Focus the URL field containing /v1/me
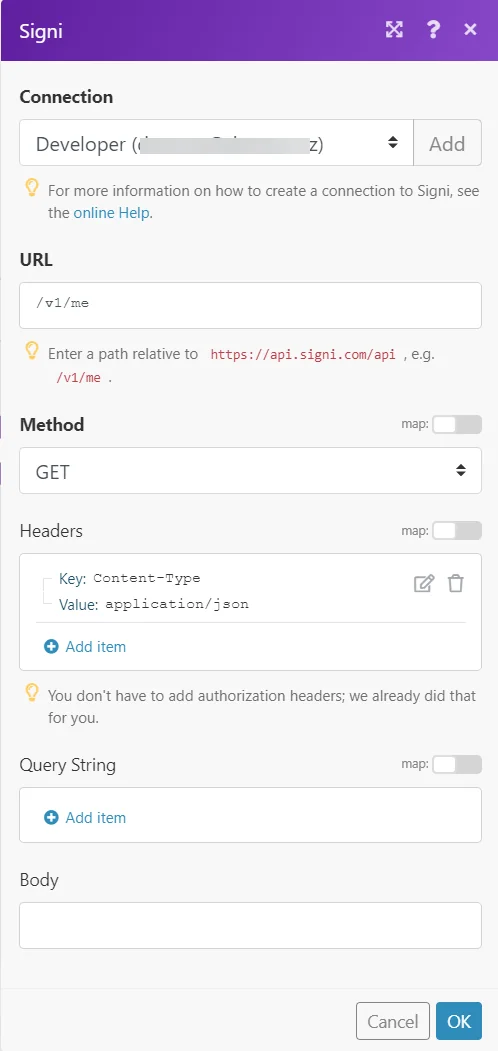The image size is (498, 1051). [x=251, y=306]
